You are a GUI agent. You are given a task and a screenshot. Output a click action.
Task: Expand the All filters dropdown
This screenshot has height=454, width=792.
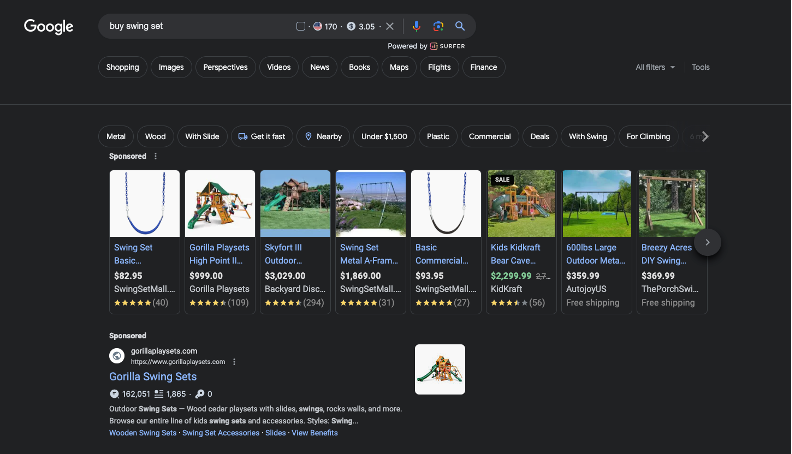click(x=655, y=67)
